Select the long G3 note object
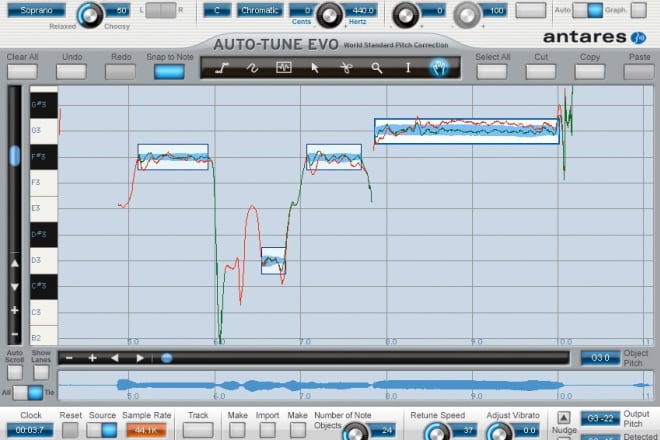The height and width of the screenshot is (440, 660). coord(467,131)
